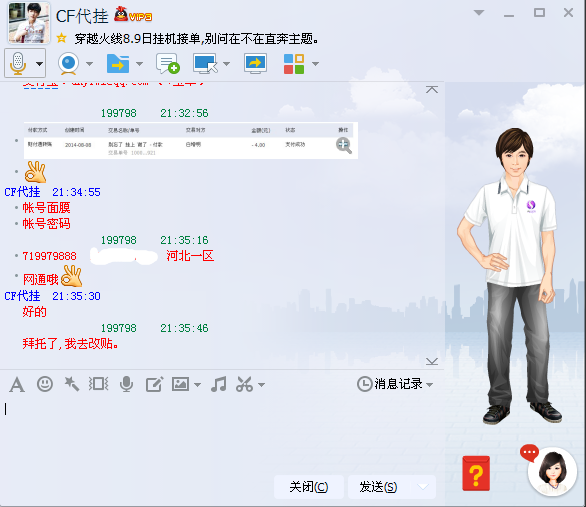The width and height of the screenshot is (586, 507).
Task: Record a voice message microphone icon
Action: click(127, 384)
